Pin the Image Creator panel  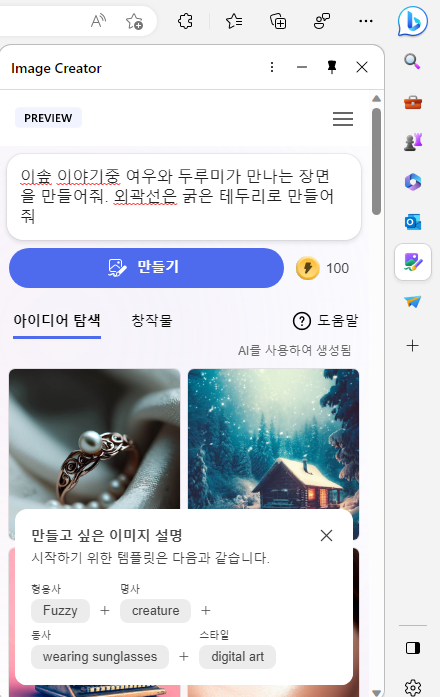[x=332, y=67]
